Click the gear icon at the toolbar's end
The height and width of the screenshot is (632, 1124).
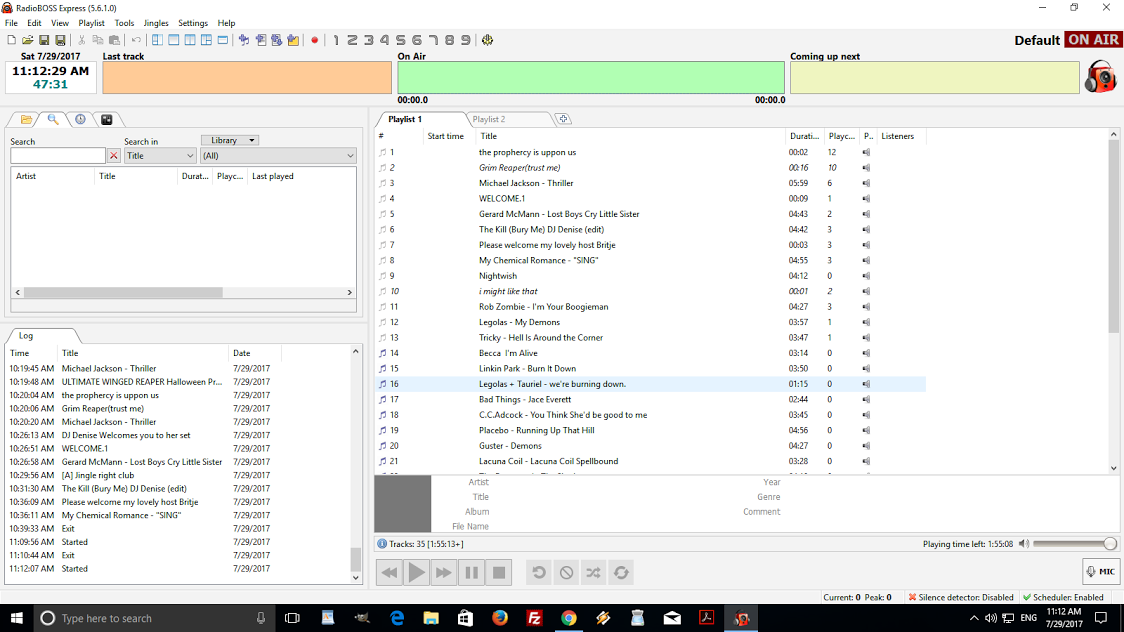[487, 40]
